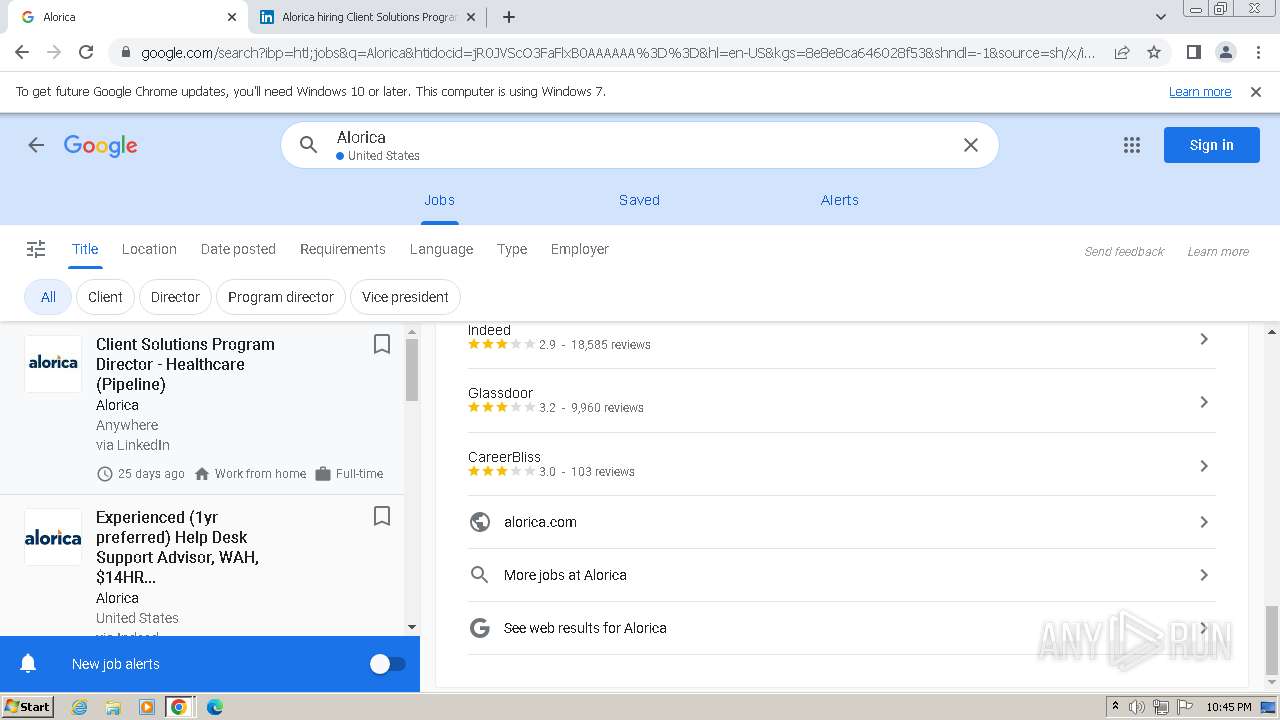The width and height of the screenshot is (1280, 720).
Task: Open the browser tab search dropdown
Action: pyautogui.click(x=1160, y=17)
